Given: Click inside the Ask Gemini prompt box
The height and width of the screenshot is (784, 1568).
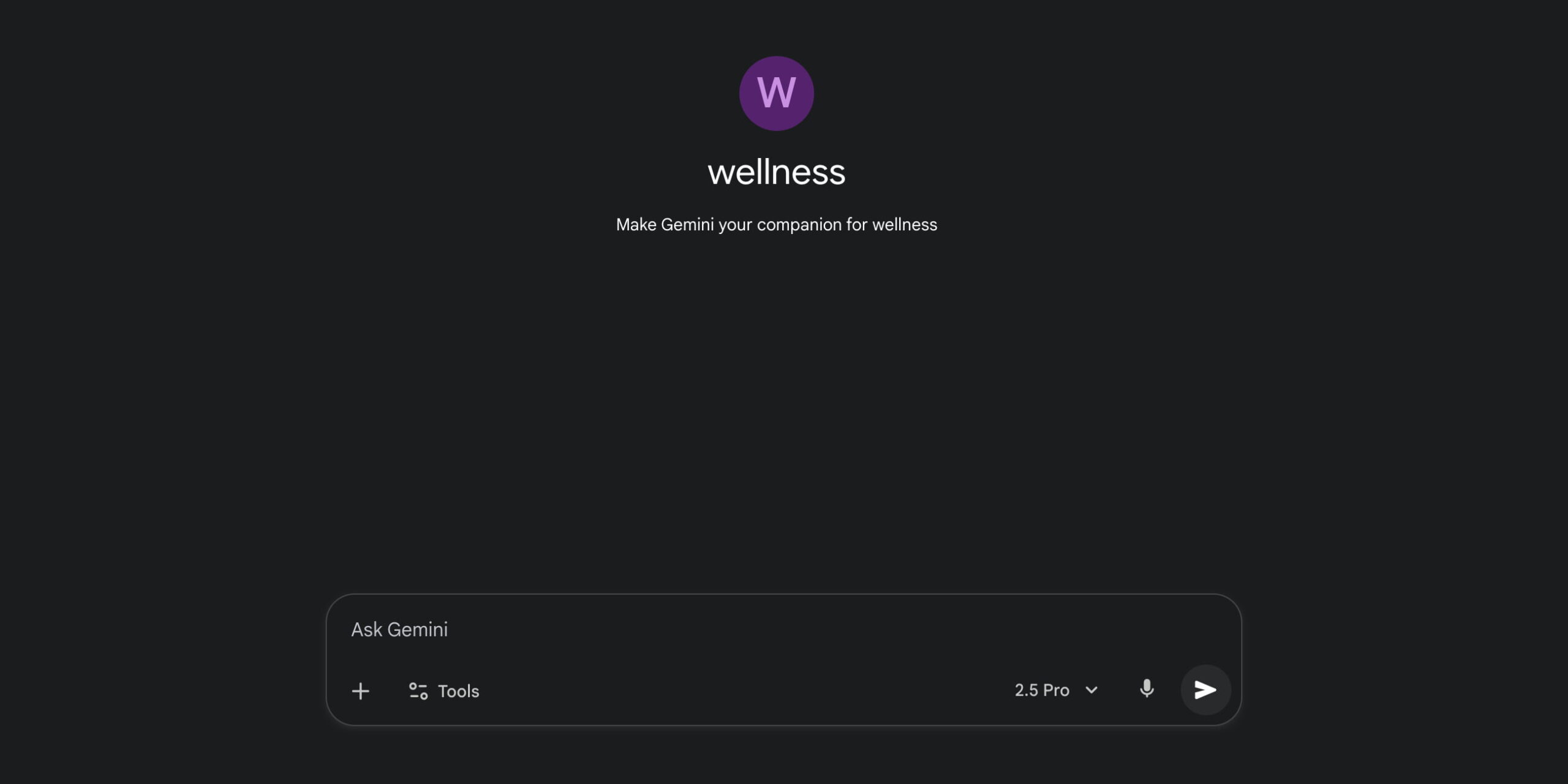Looking at the screenshot, I should [783, 630].
